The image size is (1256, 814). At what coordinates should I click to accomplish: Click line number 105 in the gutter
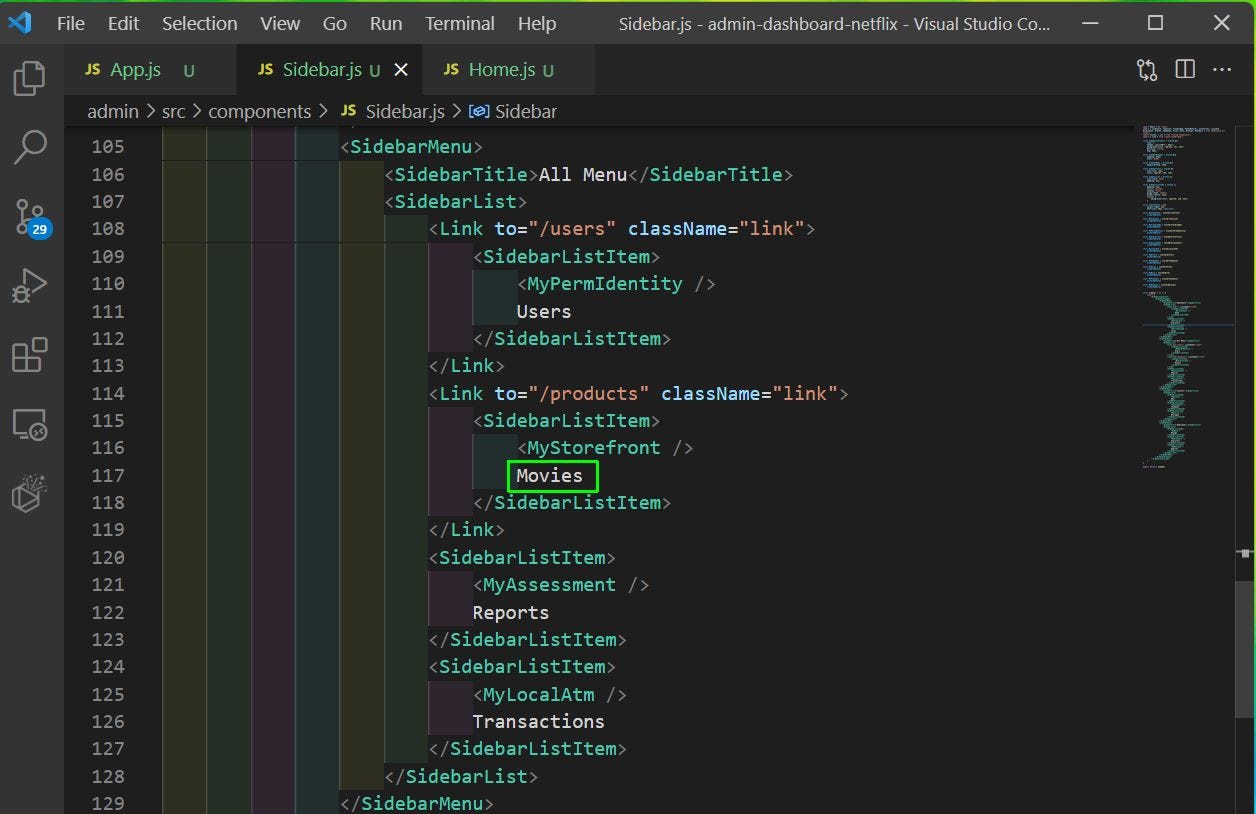pyautogui.click(x=108, y=147)
